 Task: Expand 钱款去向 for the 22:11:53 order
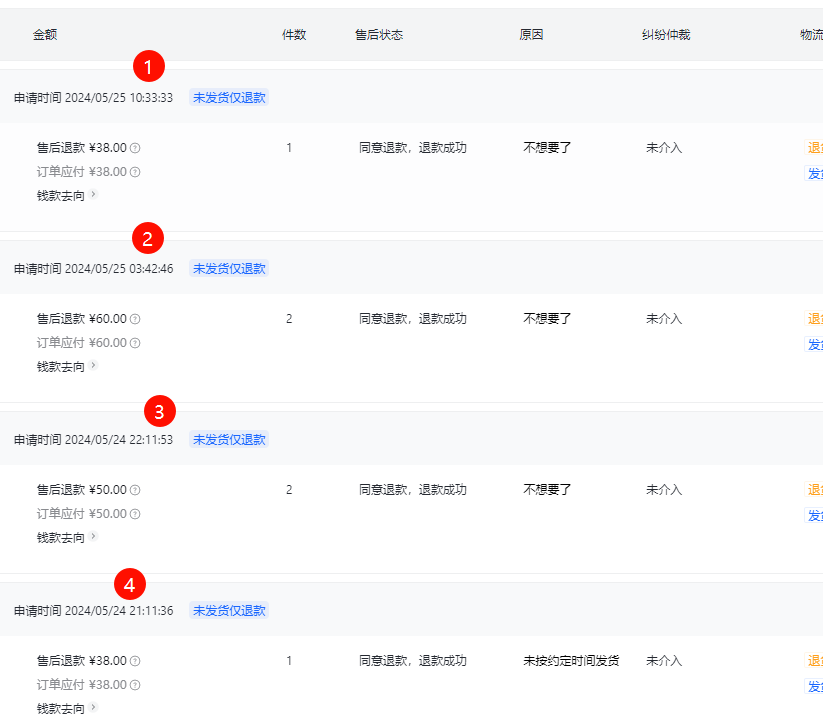point(93,536)
